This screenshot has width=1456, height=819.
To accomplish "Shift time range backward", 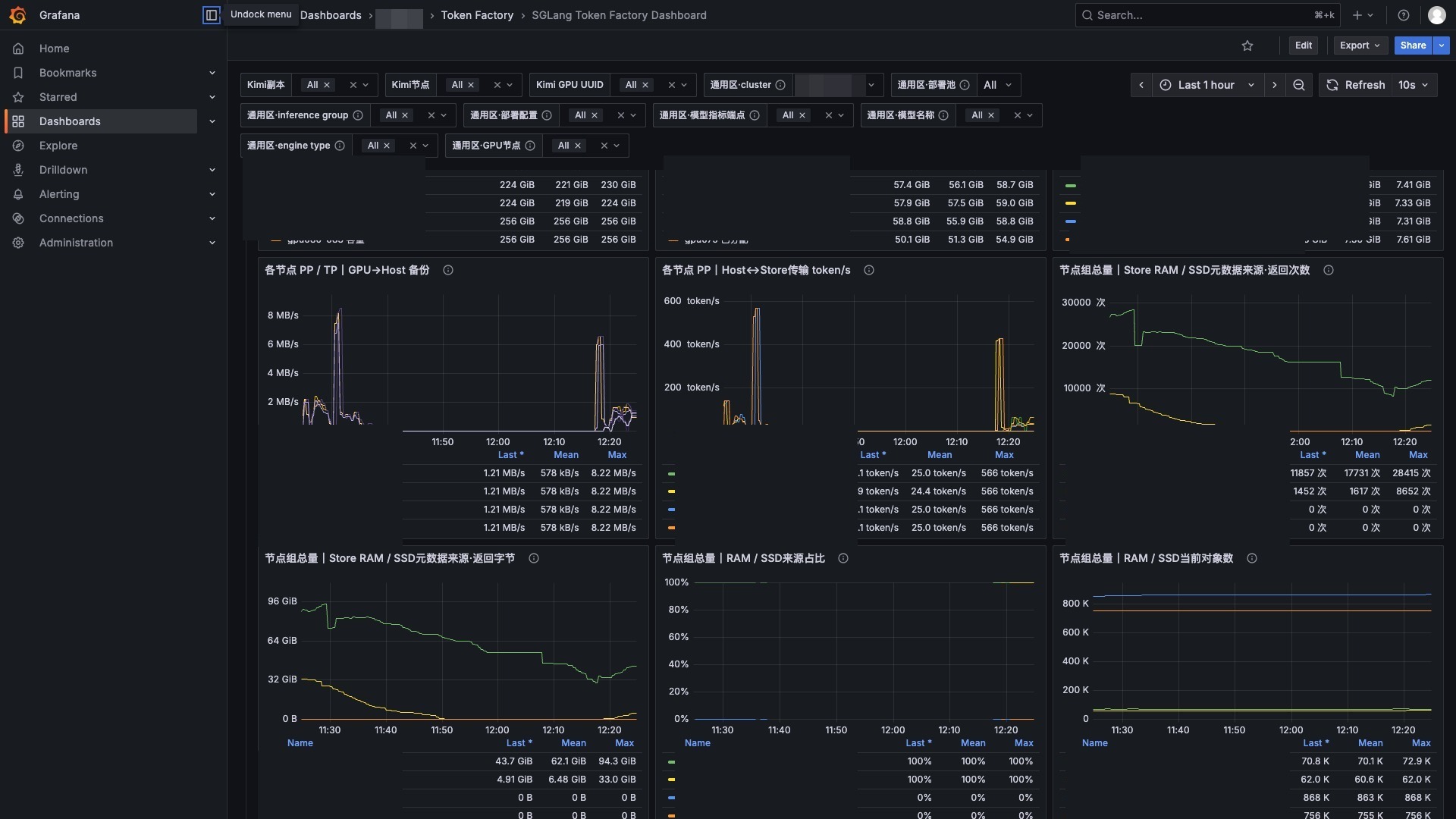I will pyautogui.click(x=1141, y=85).
